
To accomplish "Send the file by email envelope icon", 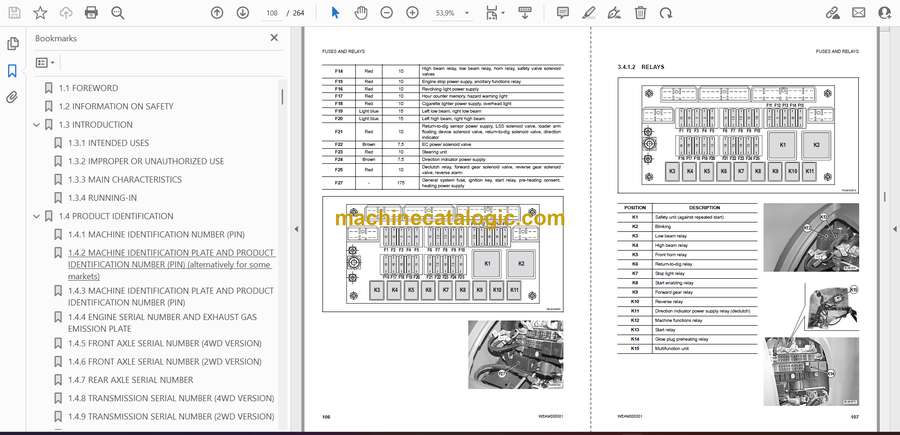I will [859, 13].
